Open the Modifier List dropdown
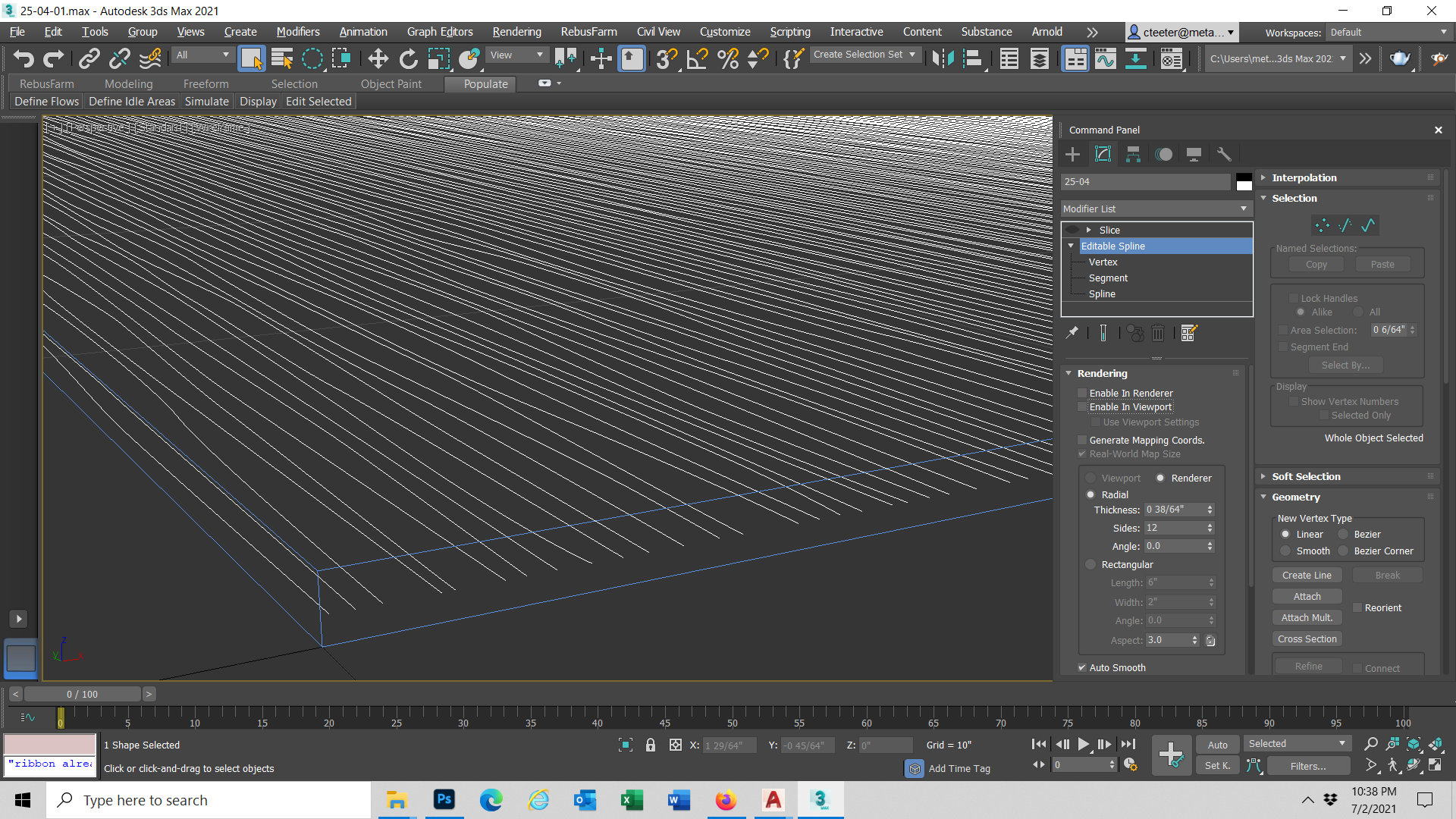 click(x=1156, y=209)
